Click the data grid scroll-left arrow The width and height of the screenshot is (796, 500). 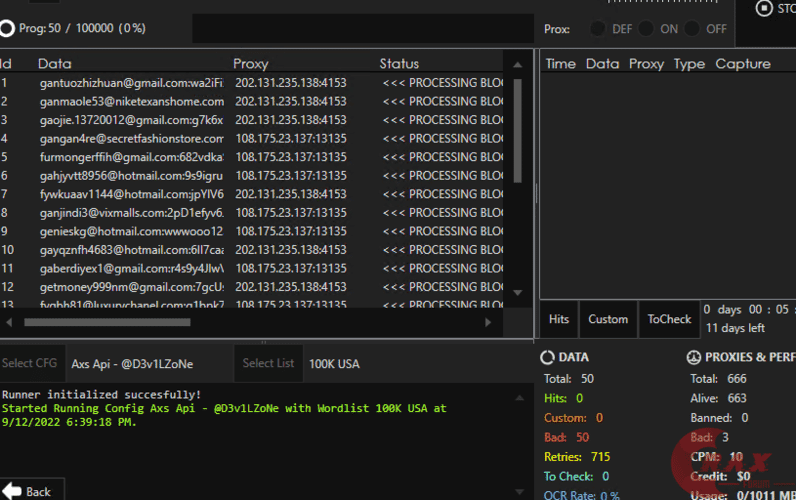pyautogui.click(x=9, y=322)
